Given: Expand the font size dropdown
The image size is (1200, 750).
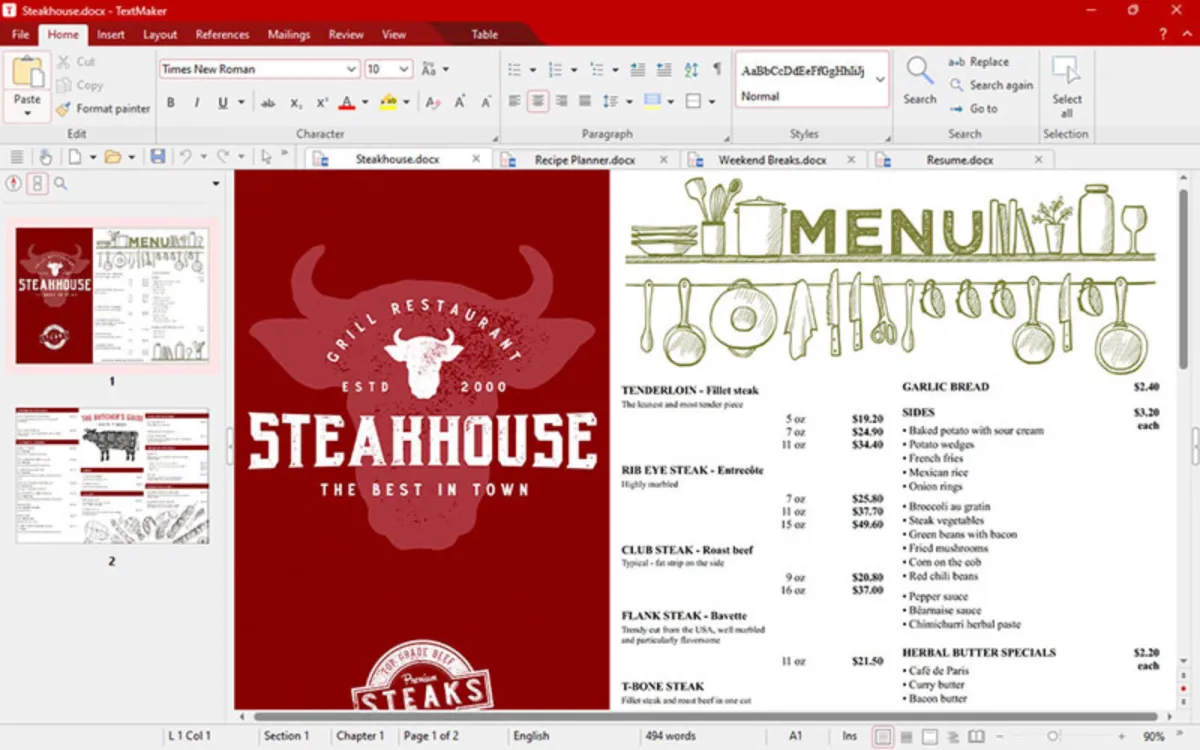Looking at the screenshot, I should (x=404, y=70).
